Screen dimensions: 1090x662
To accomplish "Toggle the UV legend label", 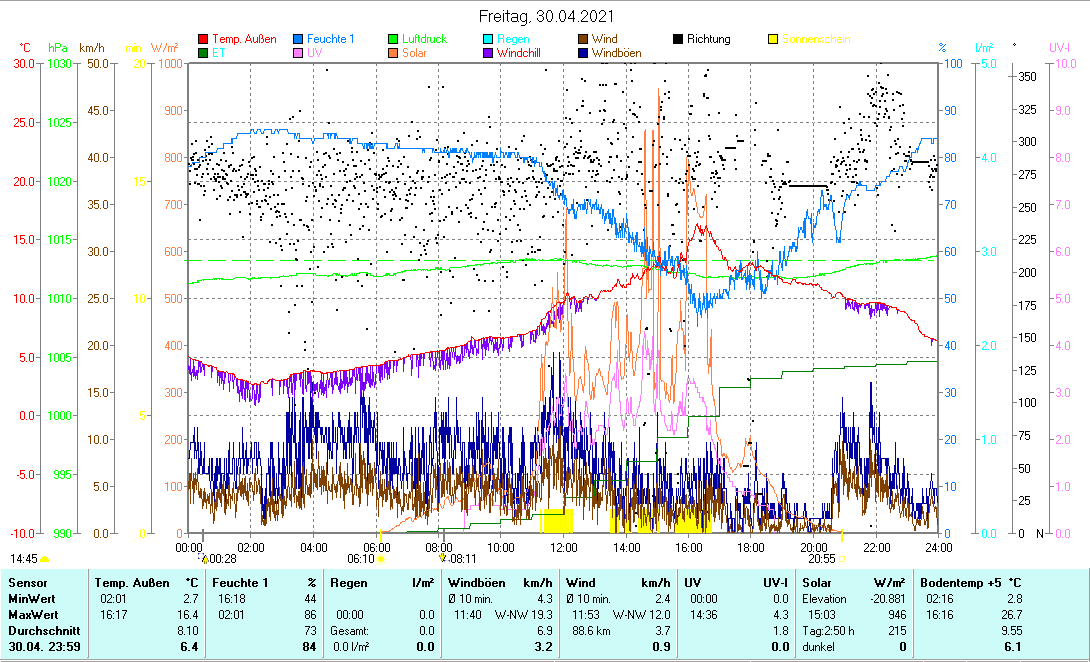I will [315, 53].
